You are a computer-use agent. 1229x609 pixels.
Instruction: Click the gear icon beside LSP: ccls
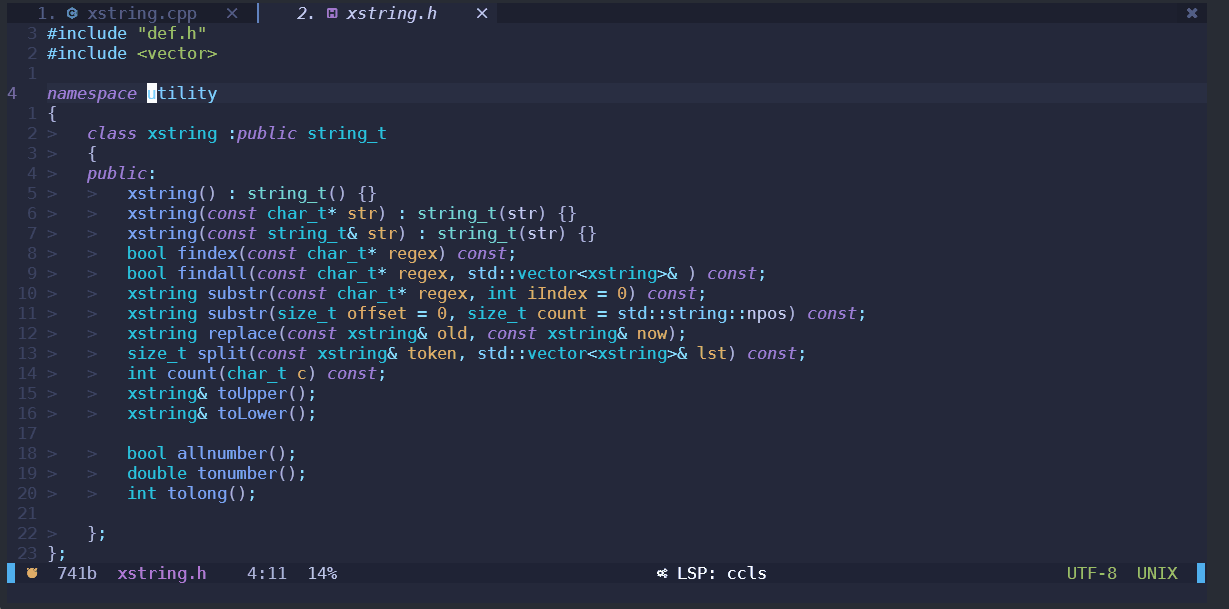click(x=662, y=574)
